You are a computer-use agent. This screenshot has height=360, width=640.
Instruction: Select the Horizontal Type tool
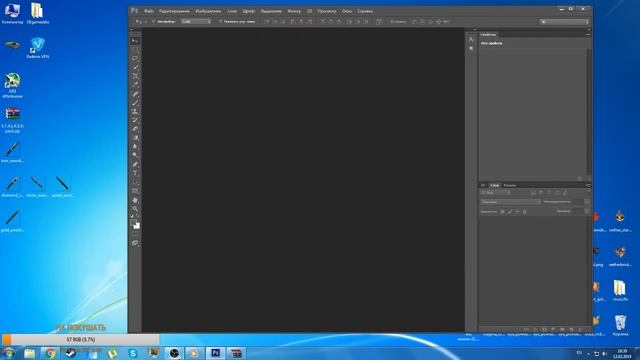pos(135,173)
